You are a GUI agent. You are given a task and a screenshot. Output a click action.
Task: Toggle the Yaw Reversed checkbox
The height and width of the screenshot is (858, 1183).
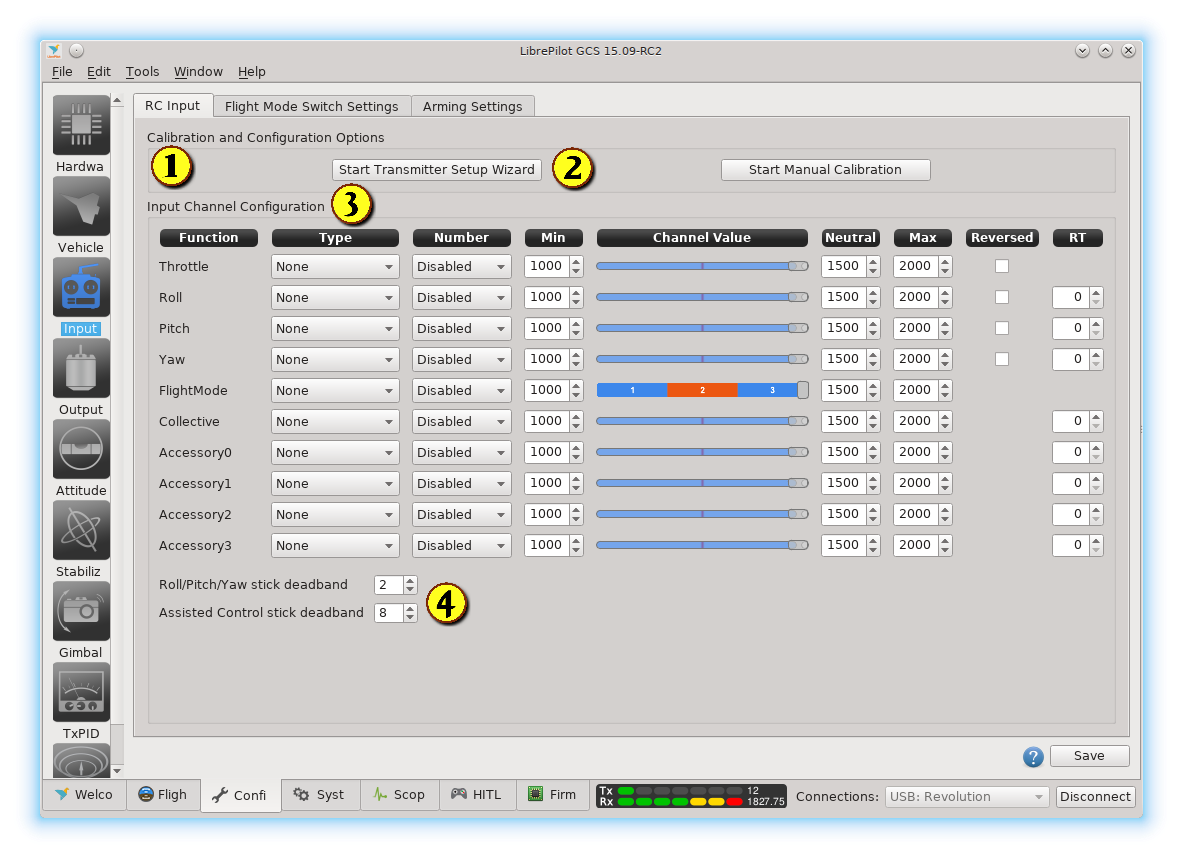(1002, 358)
